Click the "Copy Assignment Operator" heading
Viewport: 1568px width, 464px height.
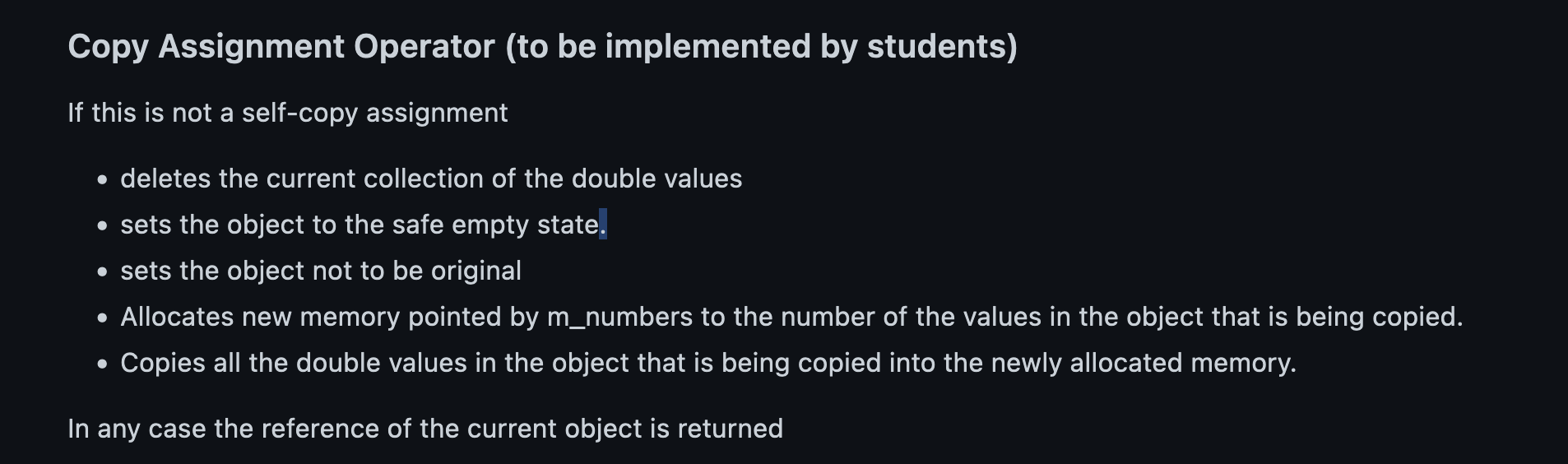point(281,47)
